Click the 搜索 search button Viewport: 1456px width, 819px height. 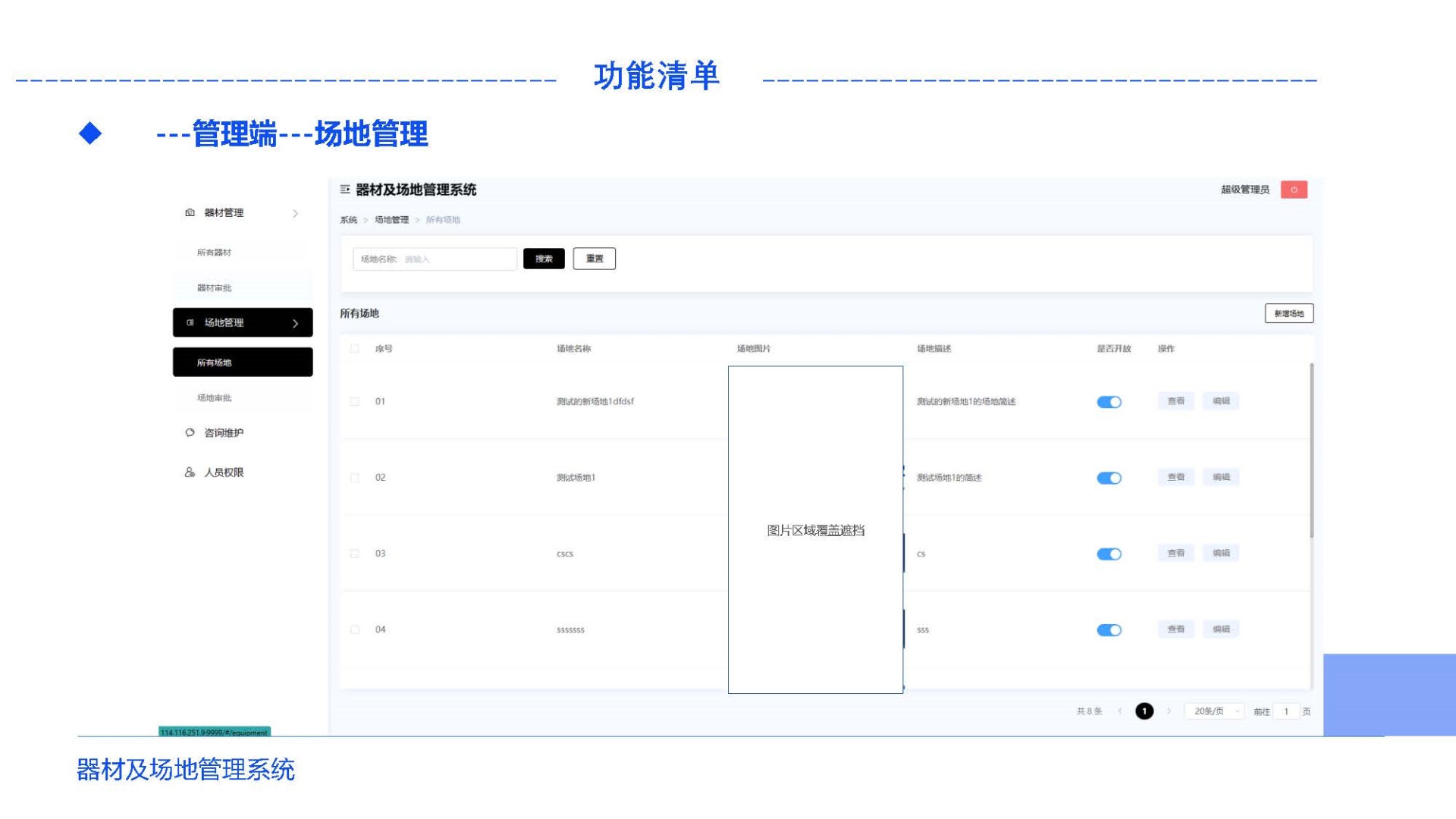pos(544,259)
